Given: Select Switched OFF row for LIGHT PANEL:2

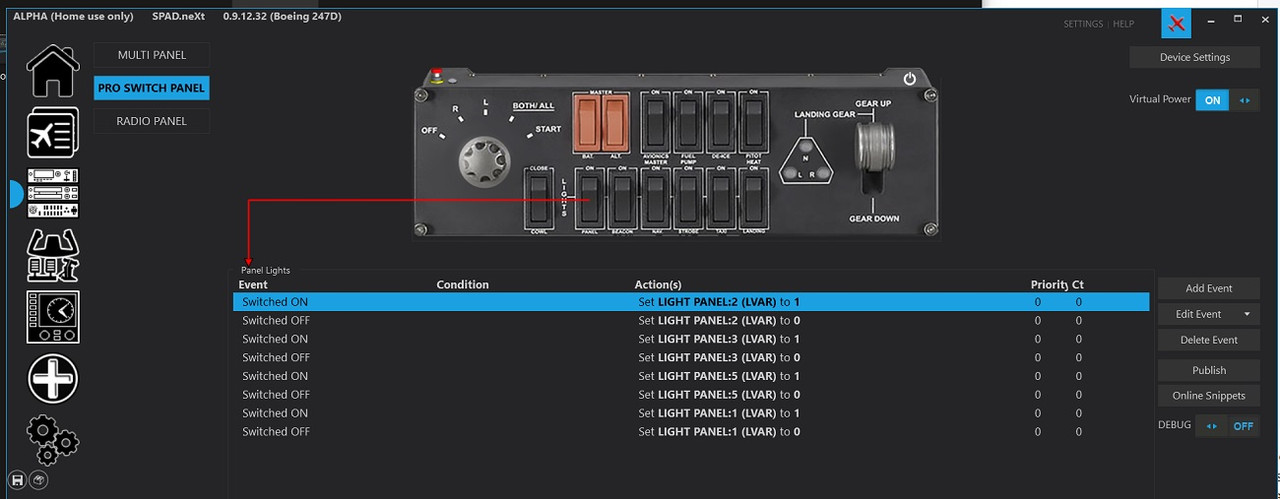Looking at the screenshot, I should click(x=691, y=321).
